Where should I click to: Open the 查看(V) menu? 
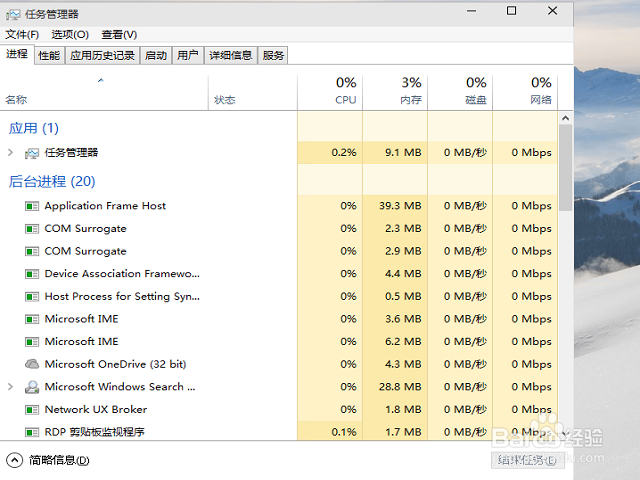pyautogui.click(x=119, y=35)
